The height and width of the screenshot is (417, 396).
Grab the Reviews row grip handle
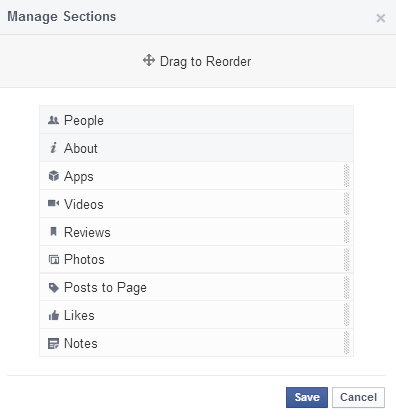pos(346,232)
